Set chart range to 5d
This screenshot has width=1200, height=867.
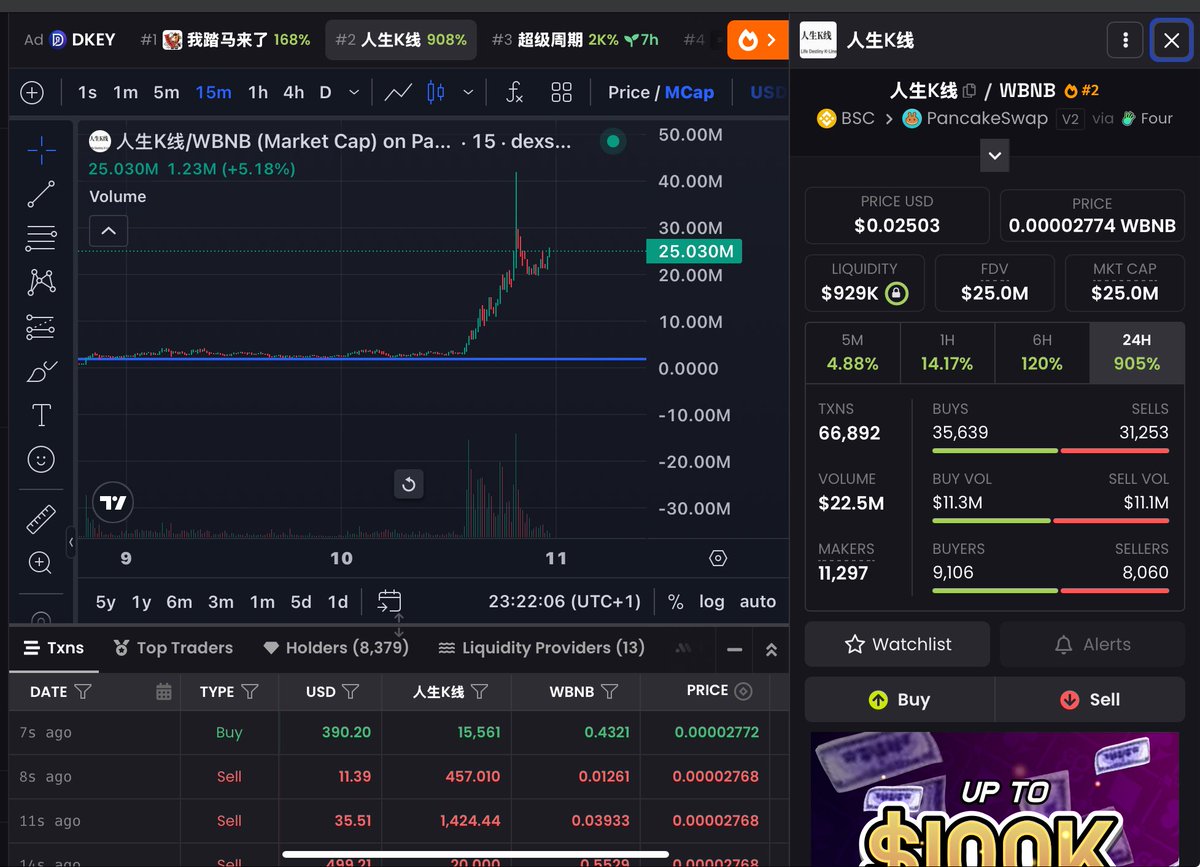(x=301, y=601)
